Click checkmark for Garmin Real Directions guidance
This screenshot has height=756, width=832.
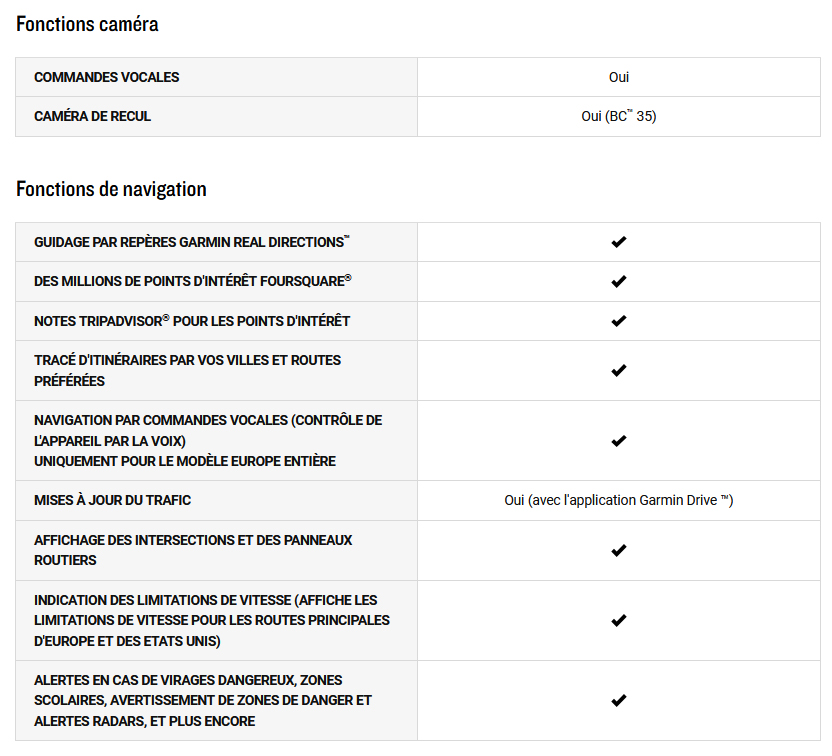click(x=619, y=242)
